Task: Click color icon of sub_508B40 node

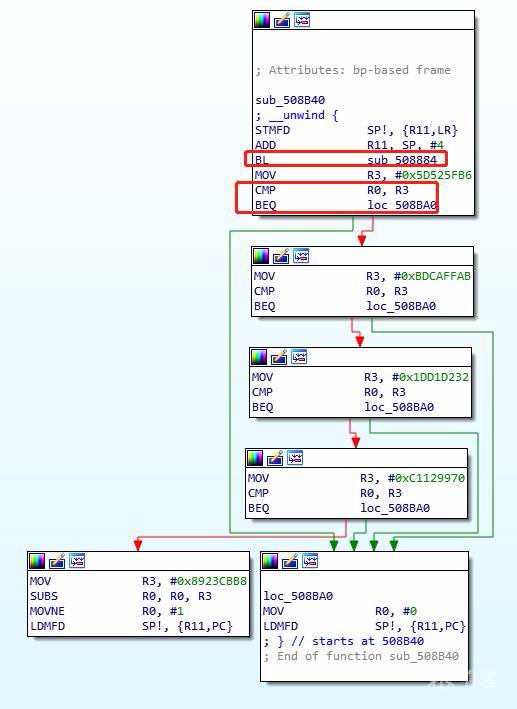Action: click(x=262, y=20)
